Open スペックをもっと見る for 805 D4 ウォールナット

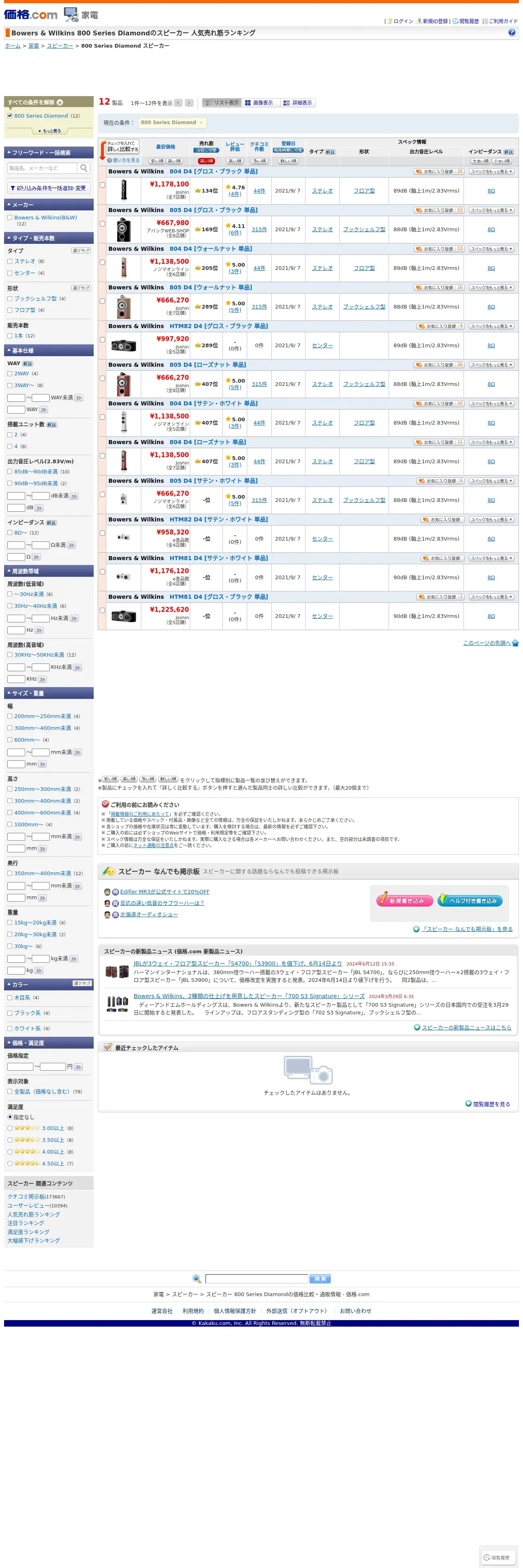491,288
